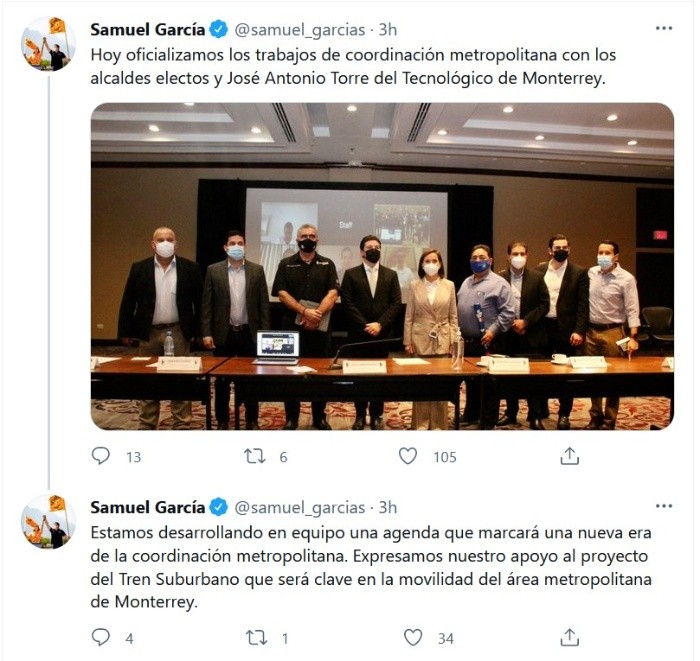Image resolution: width=700 pixels, height=661 pixels.
Task: Click Samuel García name on first tweet
Action: tap(147, 29)
